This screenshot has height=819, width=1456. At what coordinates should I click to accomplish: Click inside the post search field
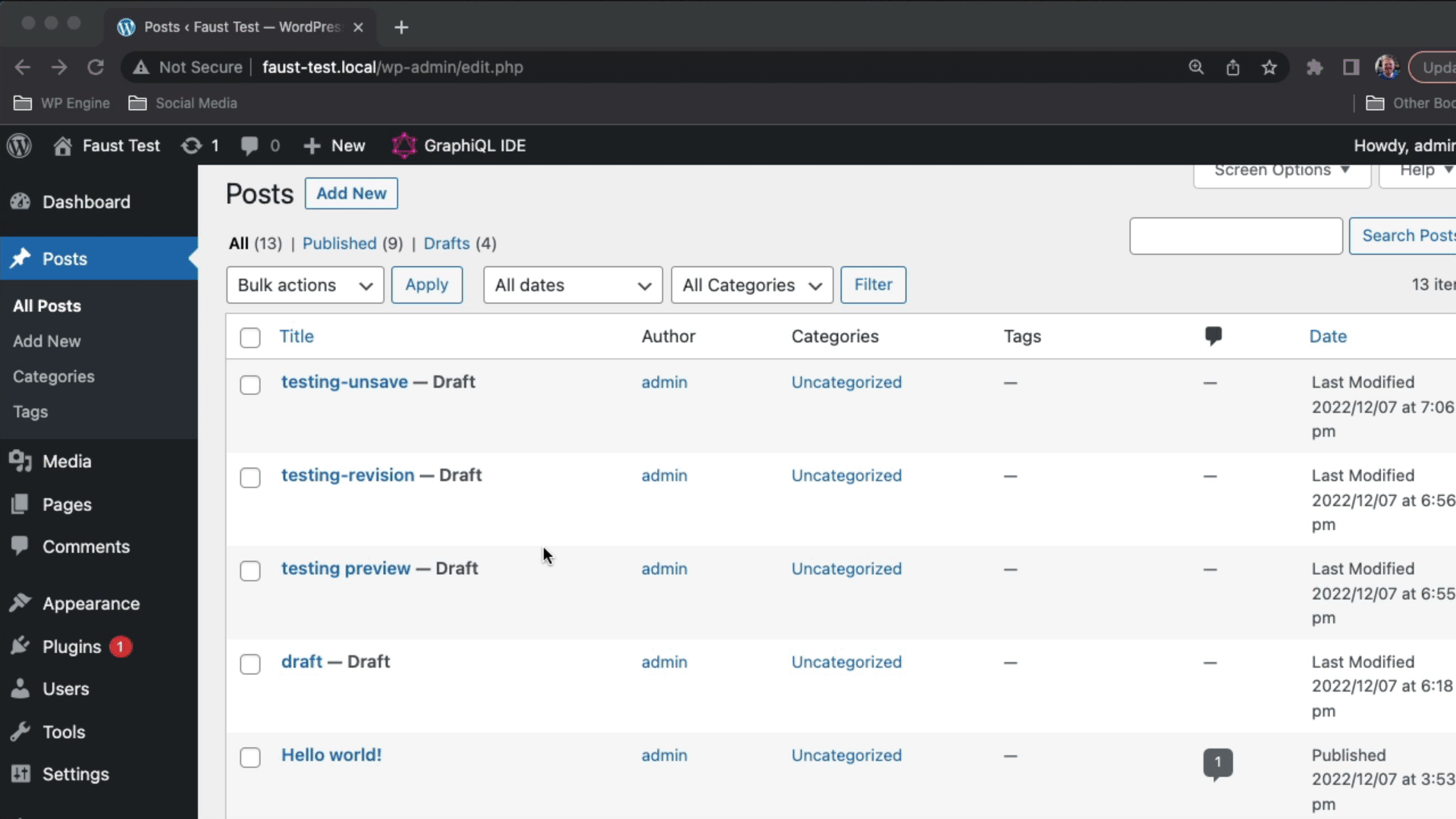(x=1236, y=236)
